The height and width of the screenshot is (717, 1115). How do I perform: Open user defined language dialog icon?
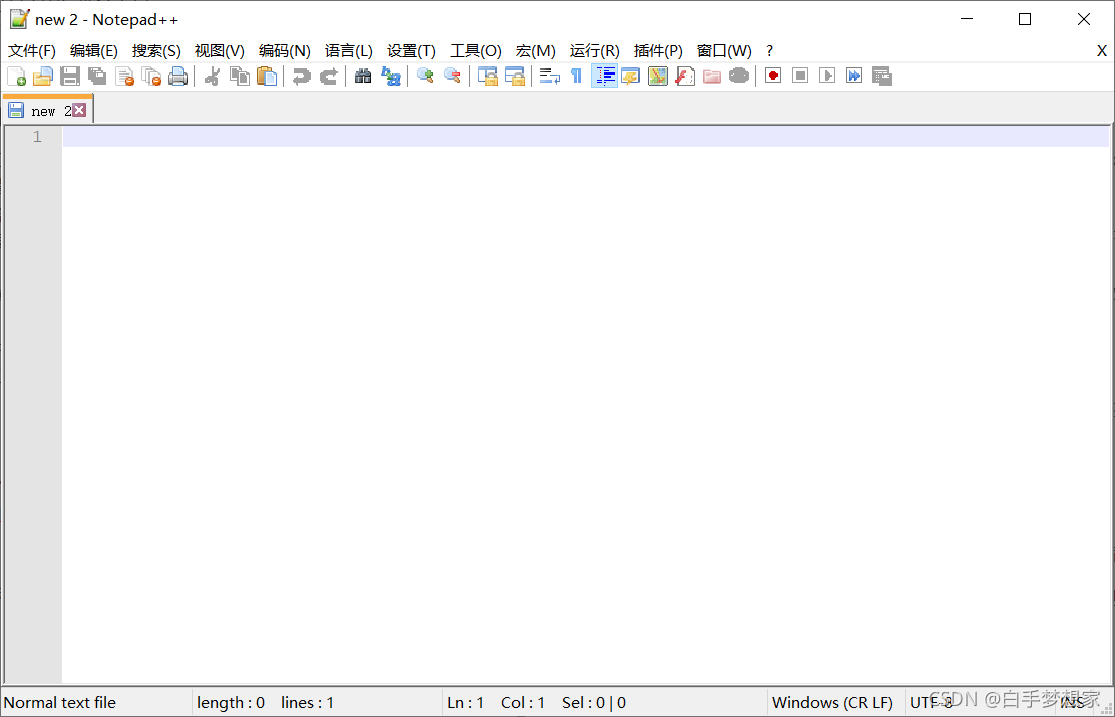pyautogui.click(x=631, y=75)
